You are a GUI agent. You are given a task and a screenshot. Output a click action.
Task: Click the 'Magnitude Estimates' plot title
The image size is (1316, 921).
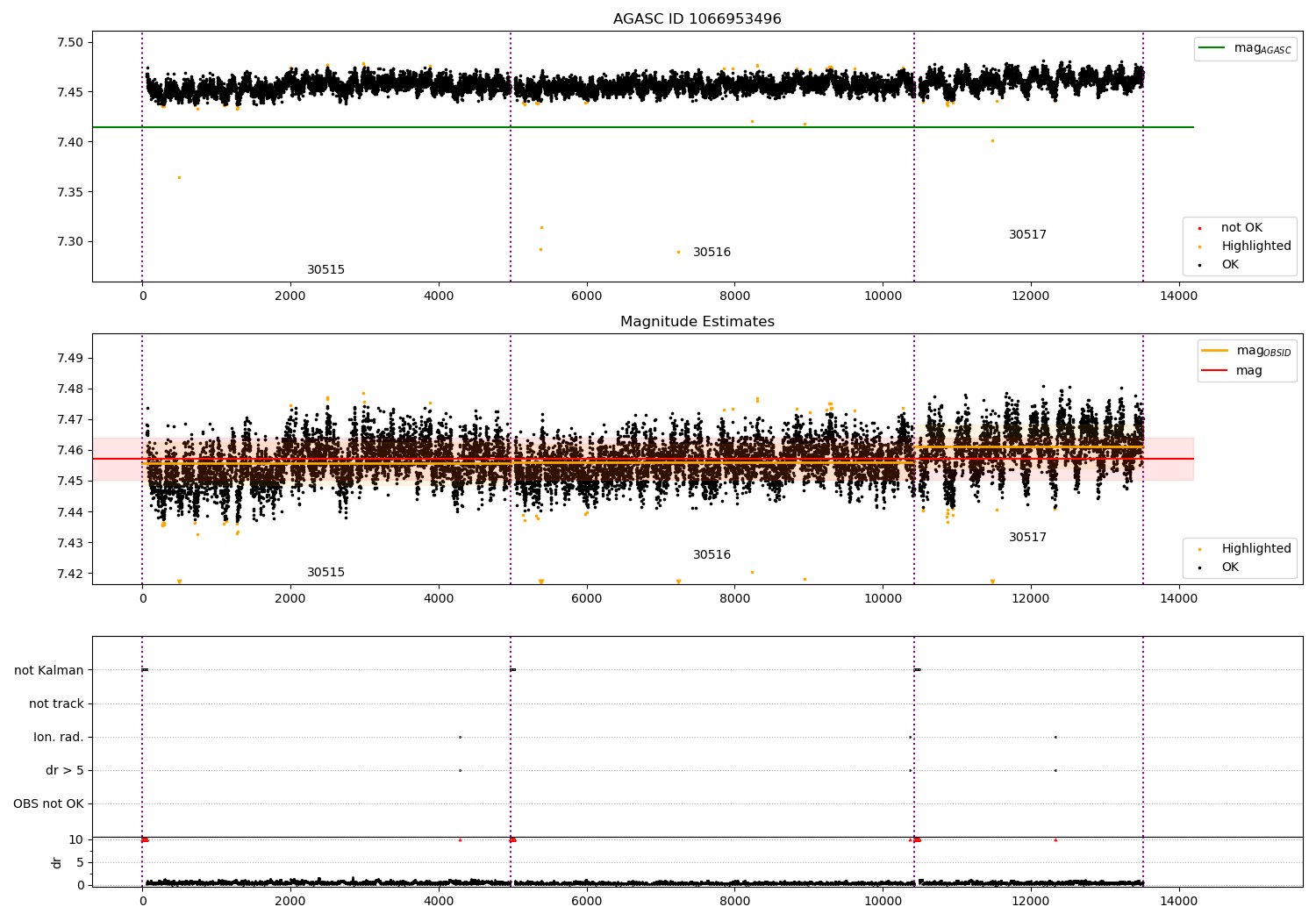coord(697,322)
